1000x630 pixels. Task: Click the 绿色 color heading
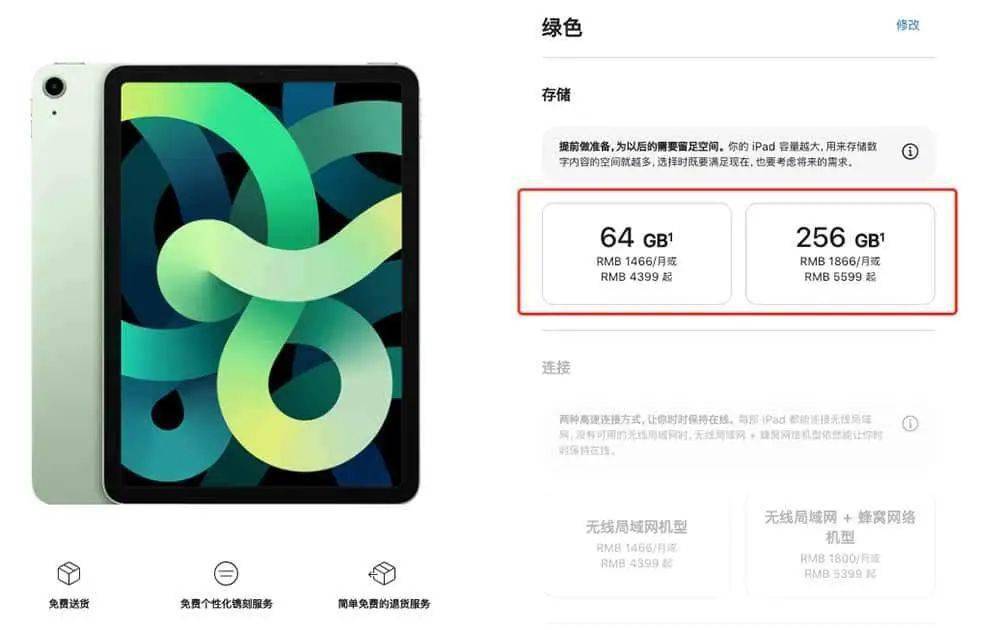562,27
